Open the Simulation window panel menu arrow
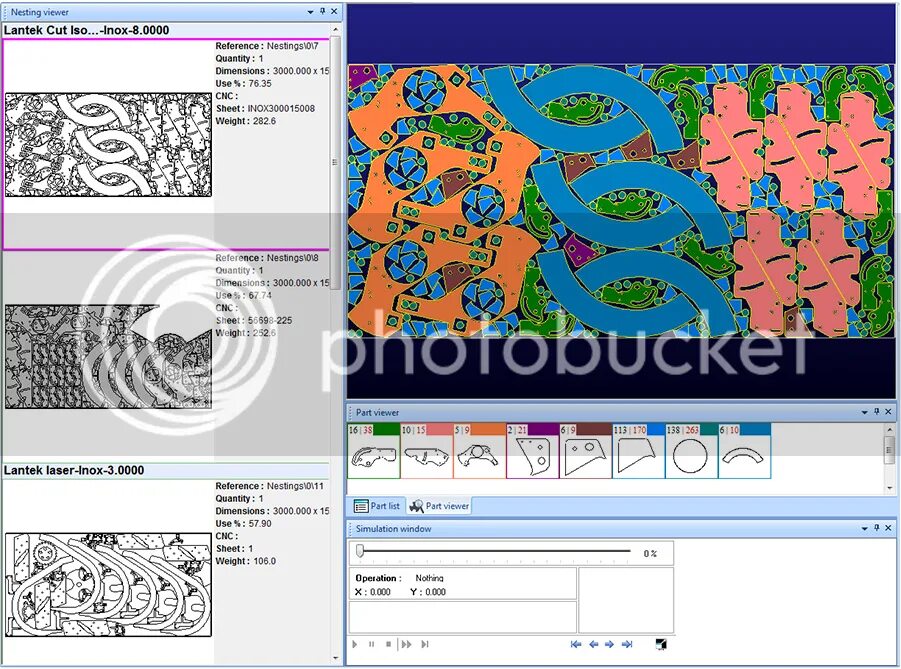901x669 pixels. pyautogui.click(x=864, y=528)
